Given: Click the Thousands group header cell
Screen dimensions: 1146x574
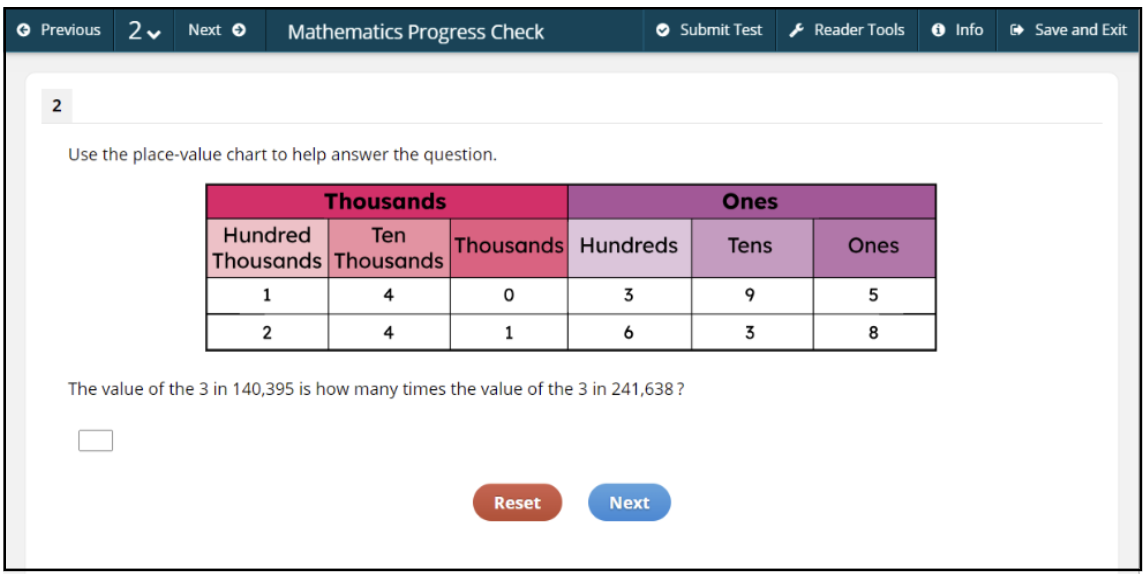Looking at the screenshot, I should point(386,201).
